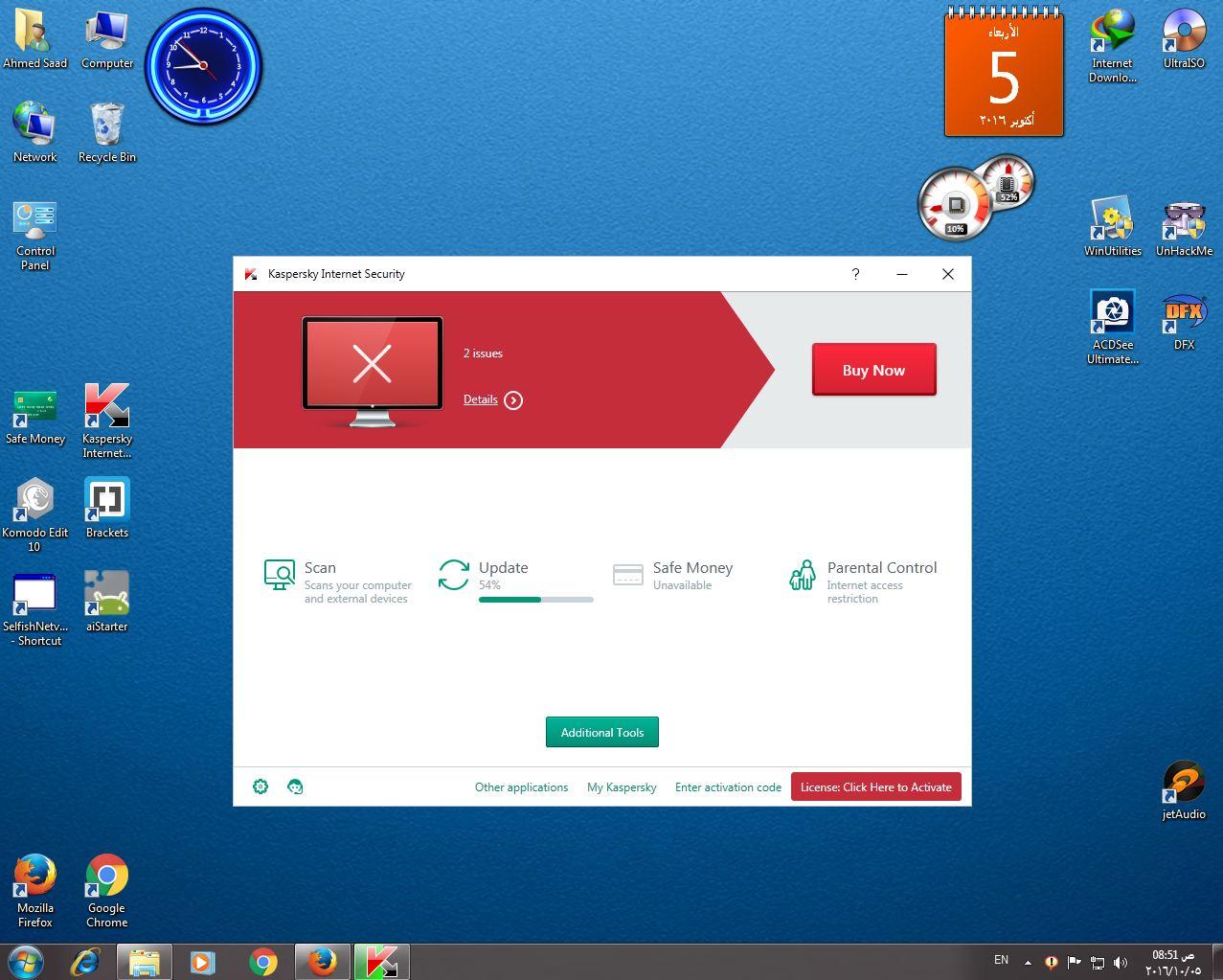This screenshot has height=980, width=1223.
Task: Click EN language indicator in tray
Action: pyautogui.click(x=1001, y=960)
